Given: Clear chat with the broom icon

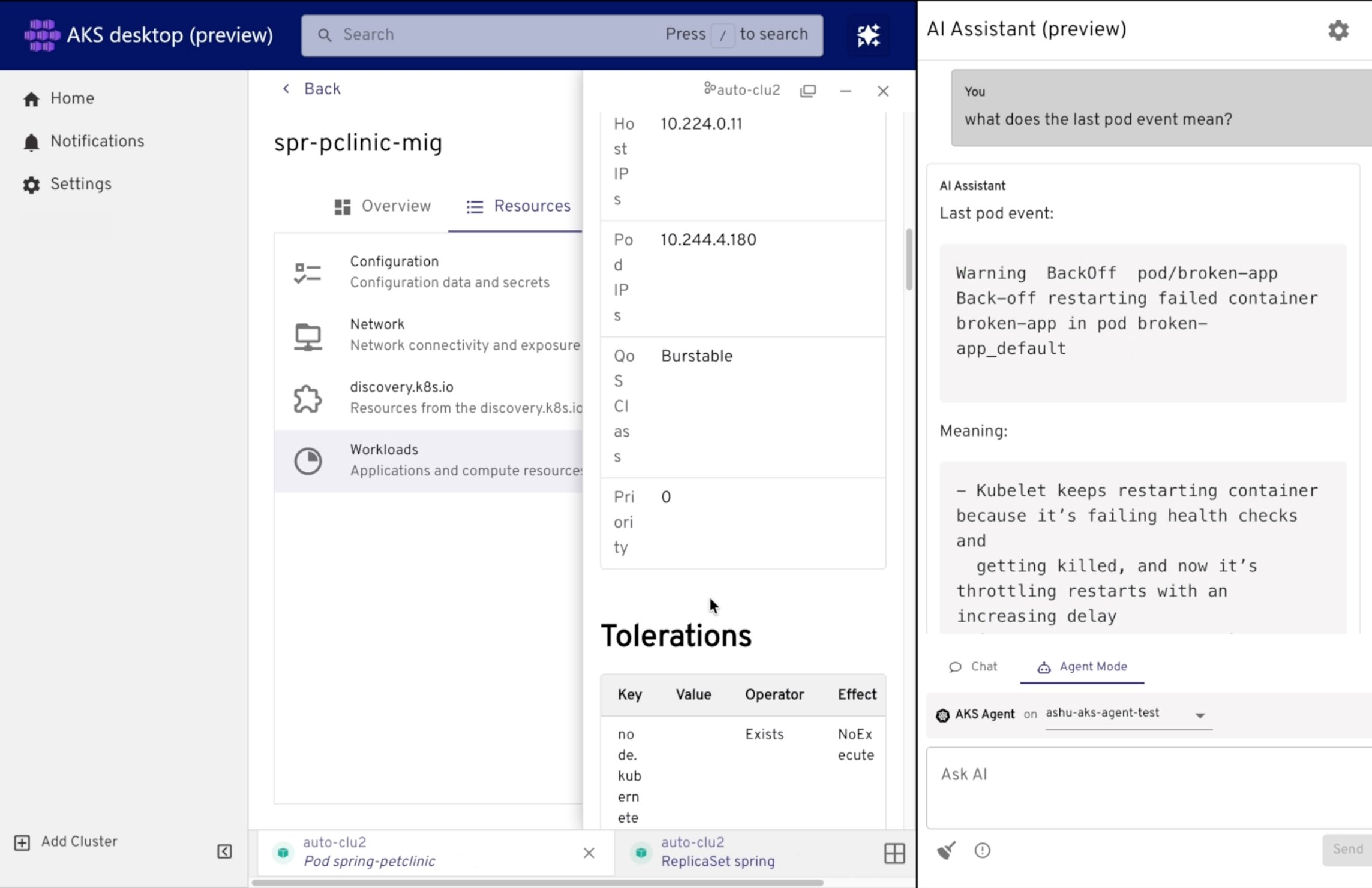Looking at the screenshot, I should pyautogui.click(x=947, y=850).
